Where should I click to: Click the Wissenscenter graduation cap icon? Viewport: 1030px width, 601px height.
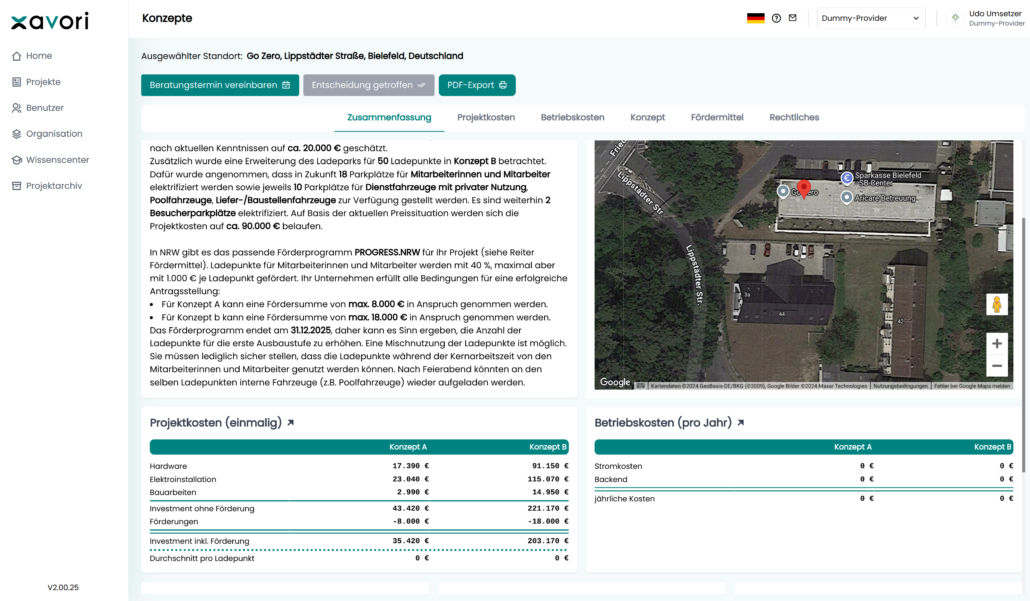click(x=16, y=160)
